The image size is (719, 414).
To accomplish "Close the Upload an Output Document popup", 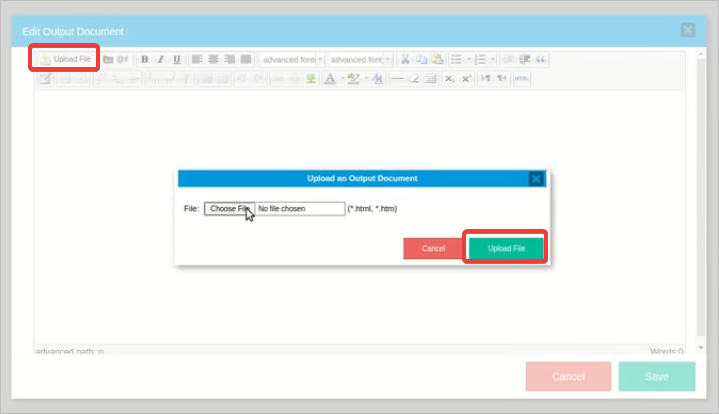I will coord(536,179).
